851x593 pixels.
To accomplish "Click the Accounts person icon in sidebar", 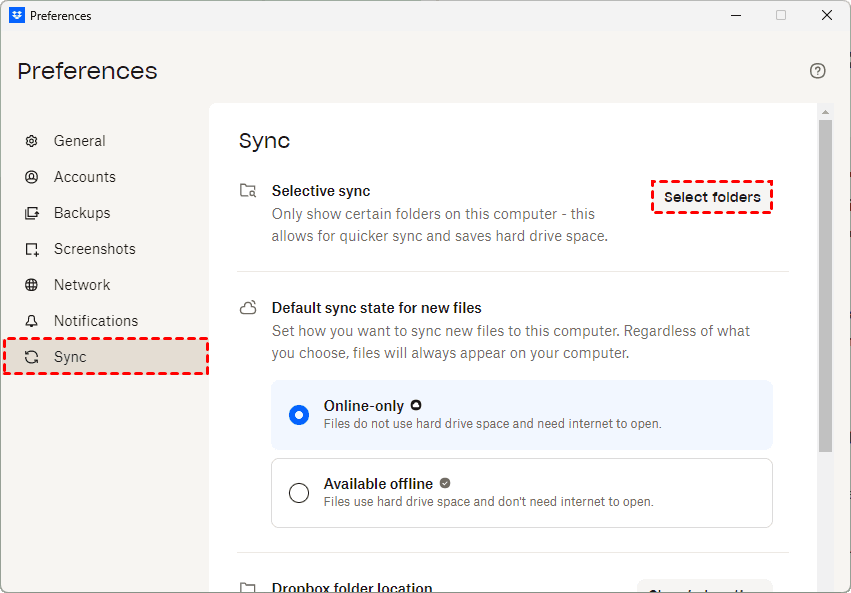I will pyautogui.click(x=32, y=177).
